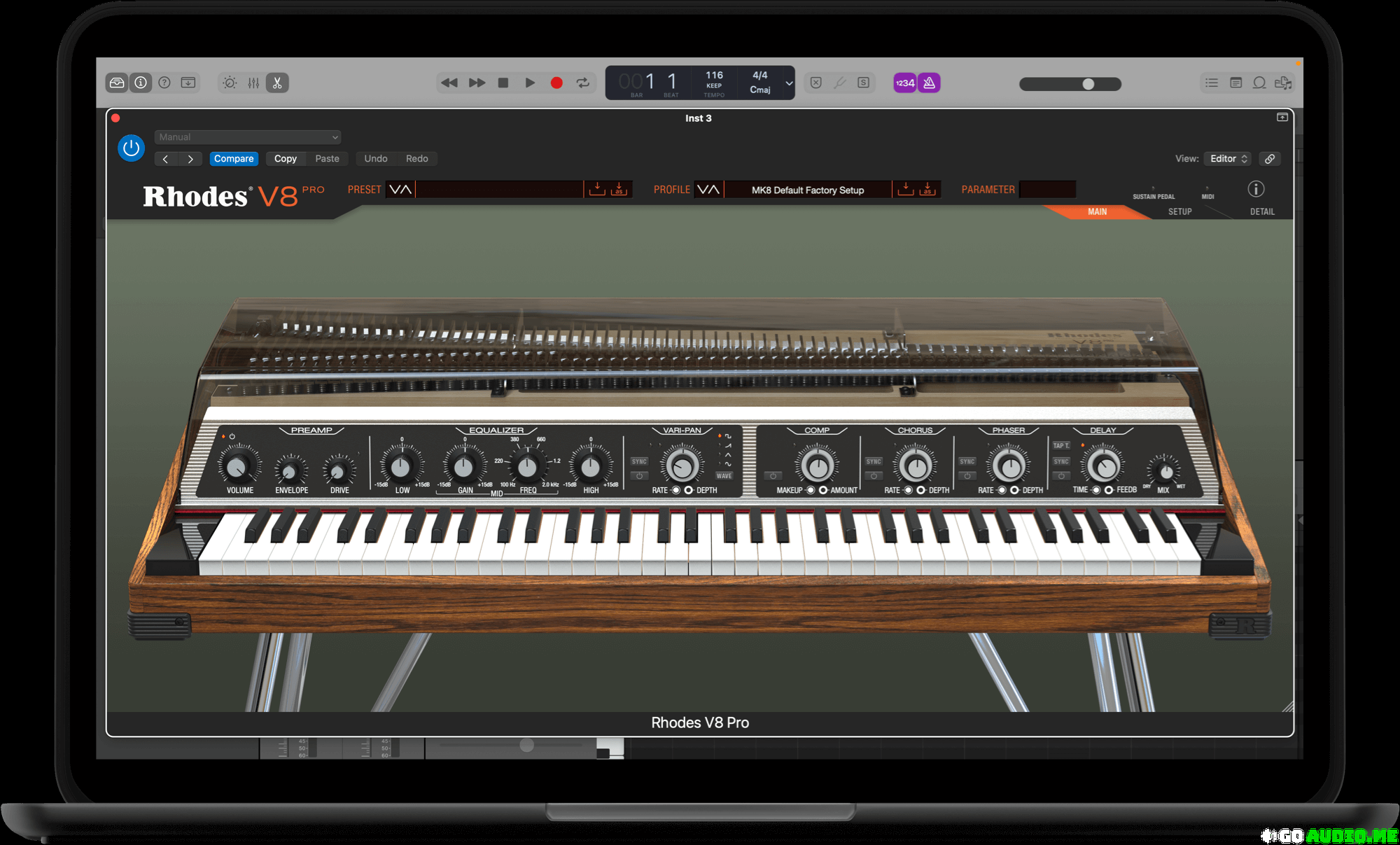Toggle the Inspector info icon

tap(141, 83)
